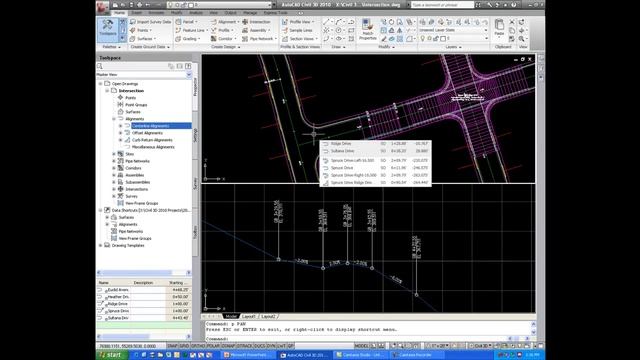Viewport: 640px width, 360px height.
Task: Select the Line draw tool
Action: pyautogui.click(x=326, y=22)
